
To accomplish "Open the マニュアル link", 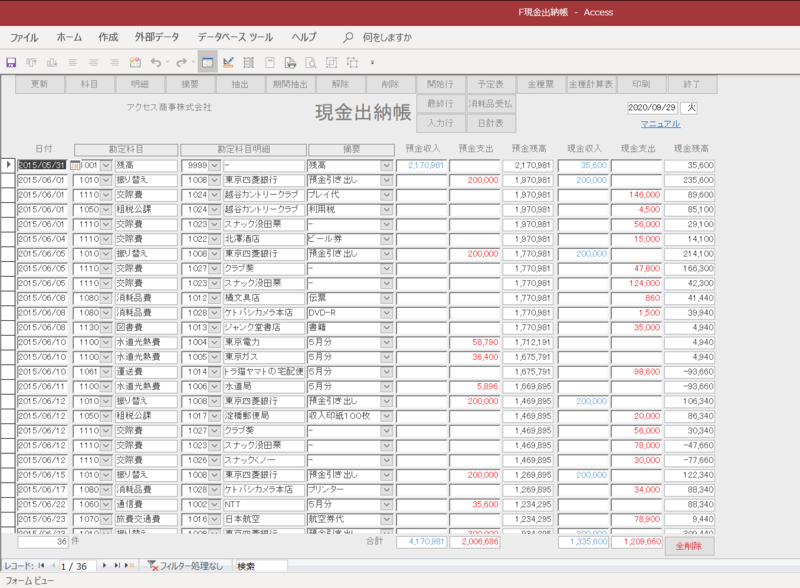I will (660, 124).
